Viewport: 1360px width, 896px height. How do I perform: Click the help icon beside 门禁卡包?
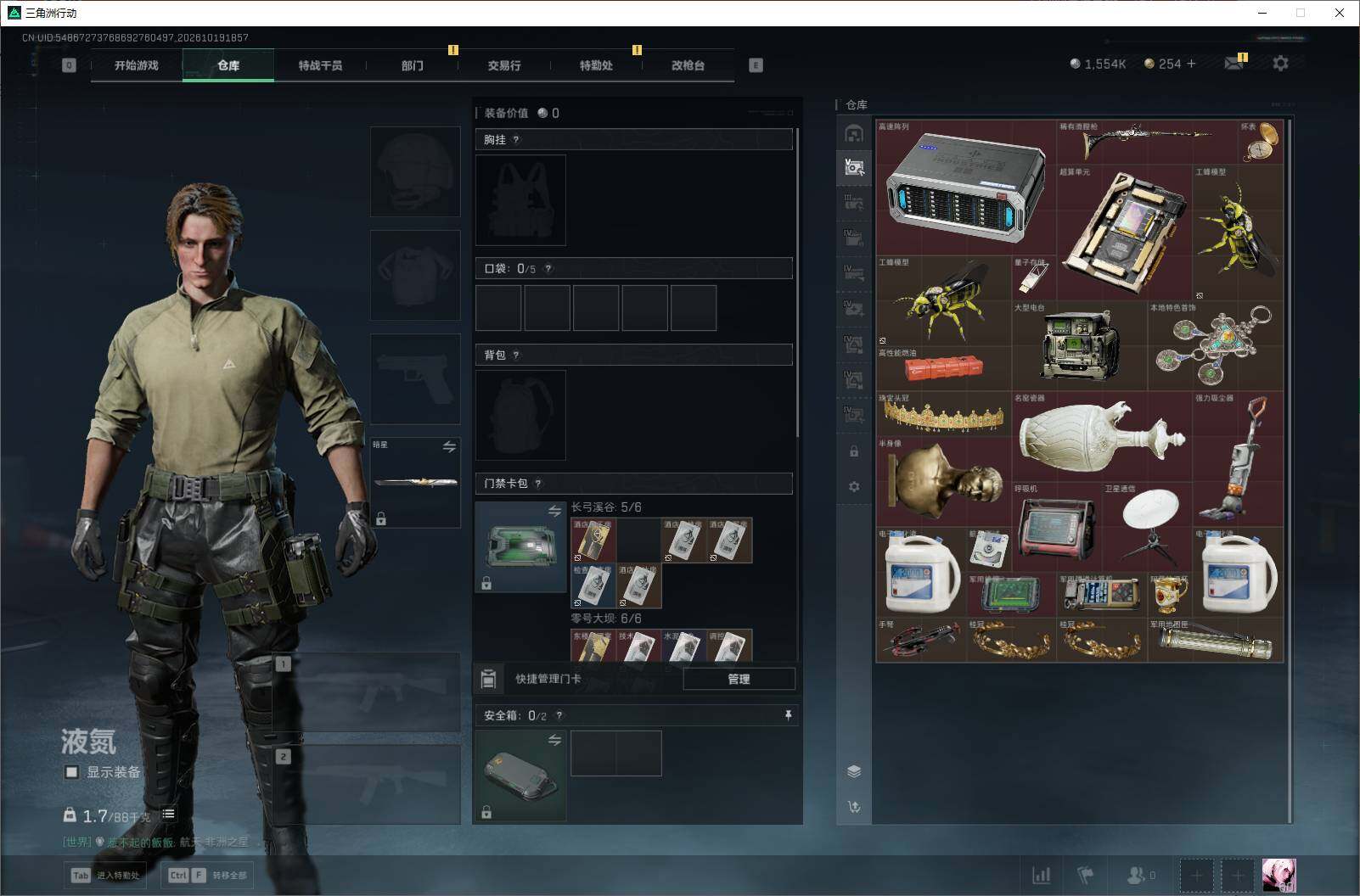tap(537, 484)
